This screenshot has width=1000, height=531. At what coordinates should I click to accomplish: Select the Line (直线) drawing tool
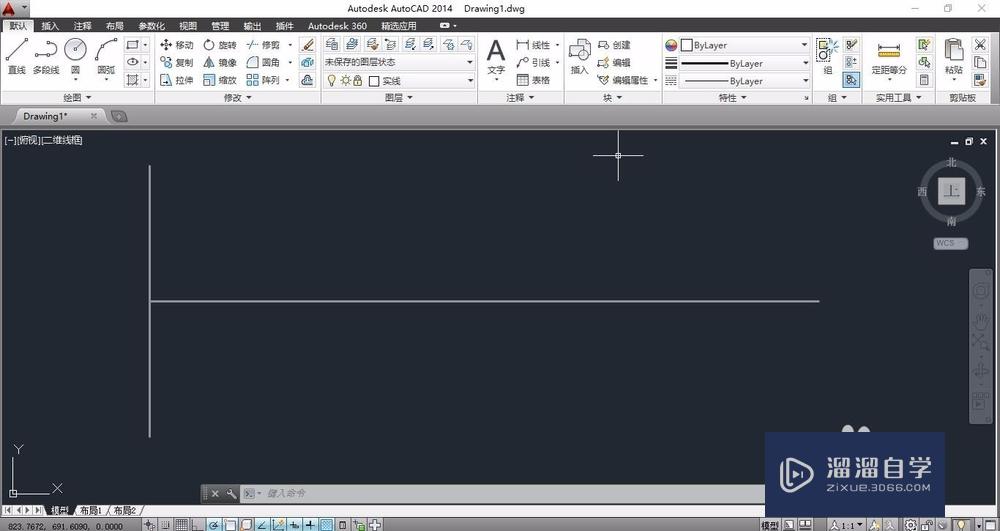click(17, 56)
